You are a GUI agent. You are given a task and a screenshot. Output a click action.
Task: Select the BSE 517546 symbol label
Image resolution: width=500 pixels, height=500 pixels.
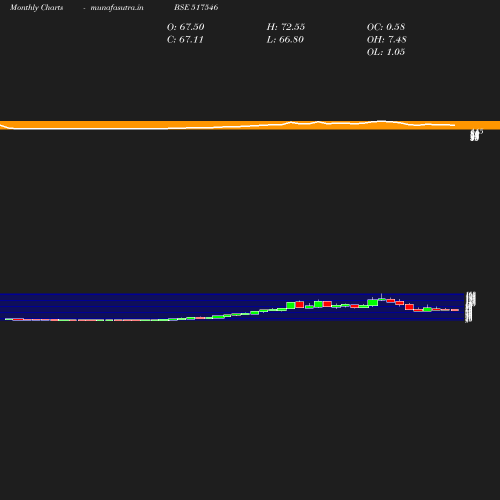[x=196, y=7]
